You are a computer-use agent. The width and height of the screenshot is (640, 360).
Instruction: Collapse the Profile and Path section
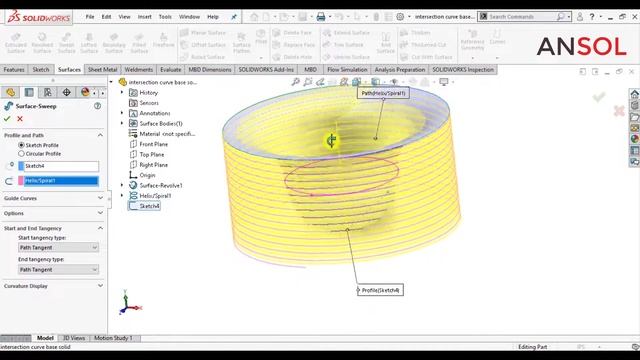(x=100, y=135)
